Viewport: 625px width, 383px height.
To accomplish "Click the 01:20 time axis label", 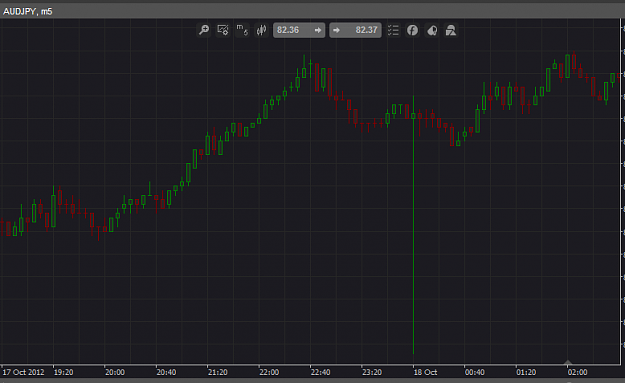I will pos(526,372).
